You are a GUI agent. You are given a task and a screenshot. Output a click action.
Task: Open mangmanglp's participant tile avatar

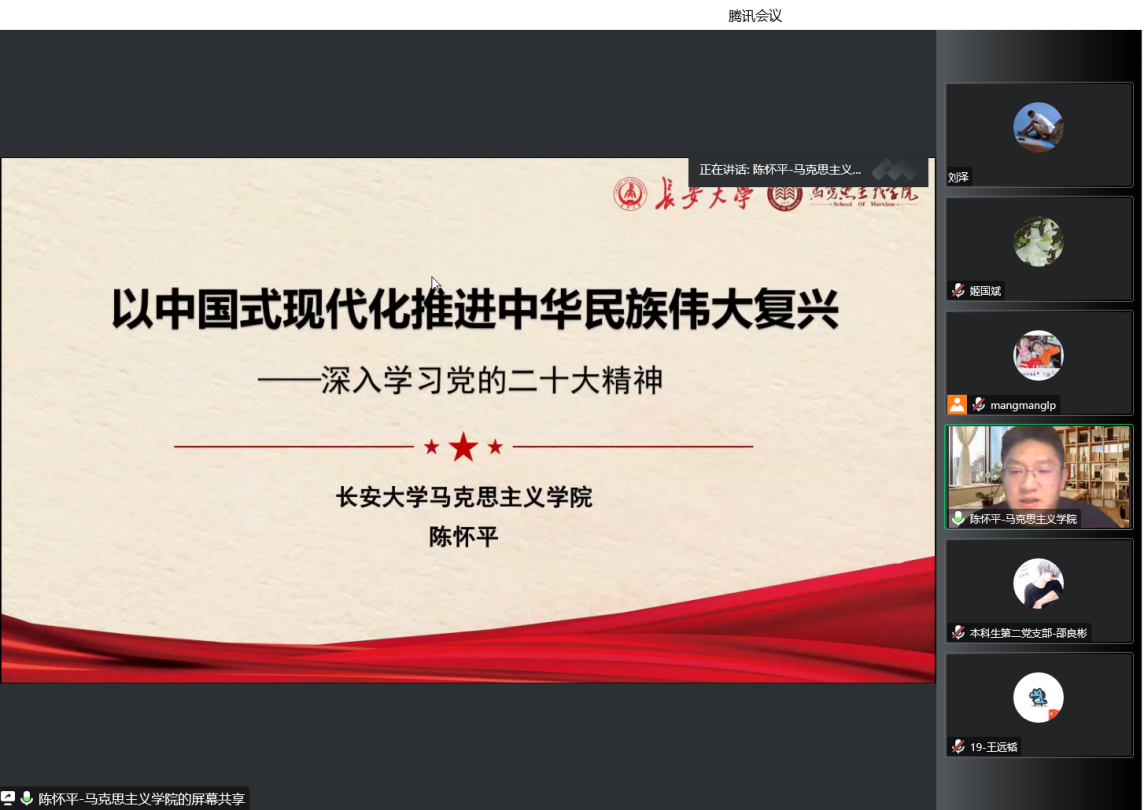[1038, 356]
